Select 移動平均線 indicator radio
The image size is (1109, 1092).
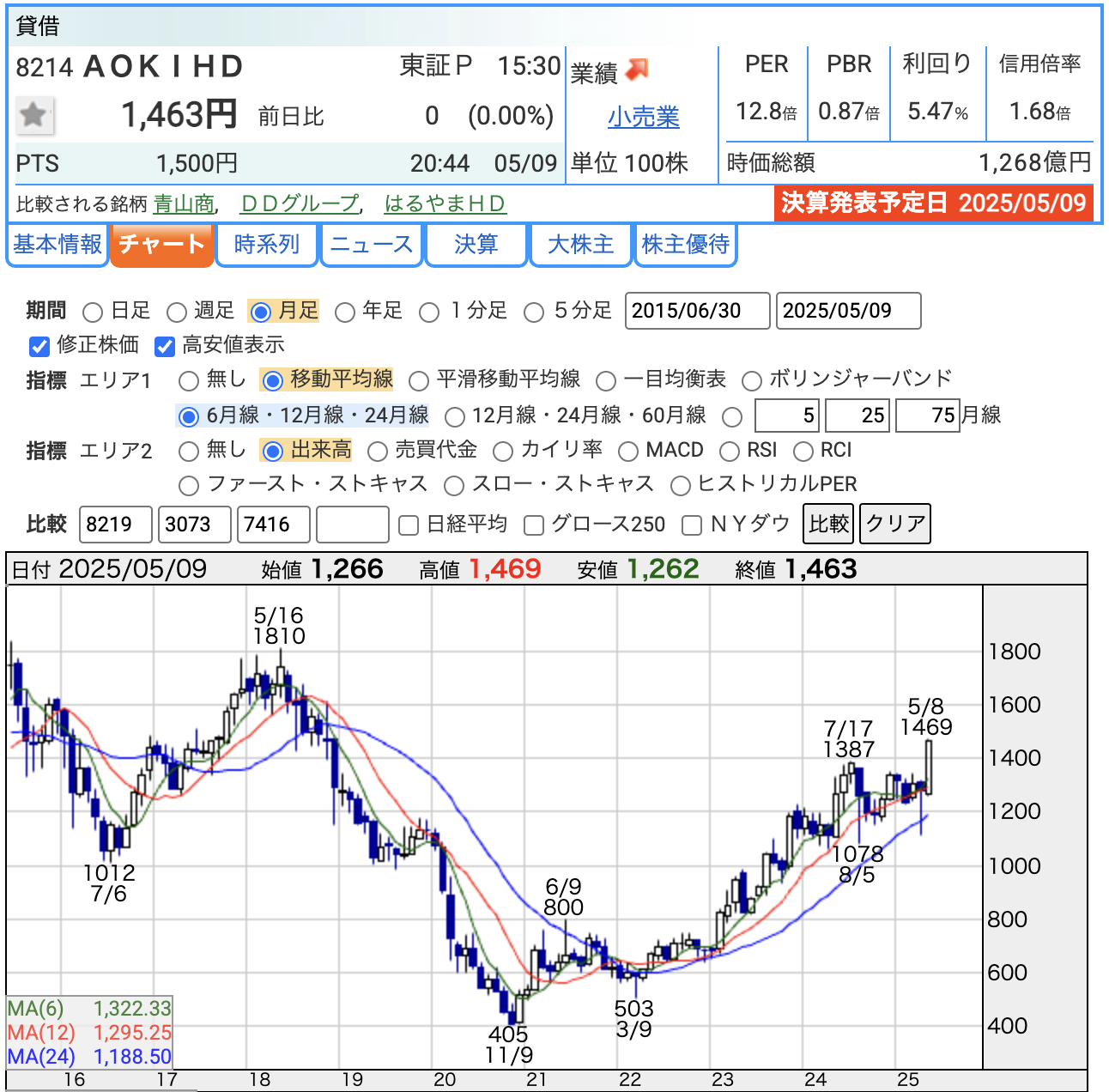click(x=272, y=380)
